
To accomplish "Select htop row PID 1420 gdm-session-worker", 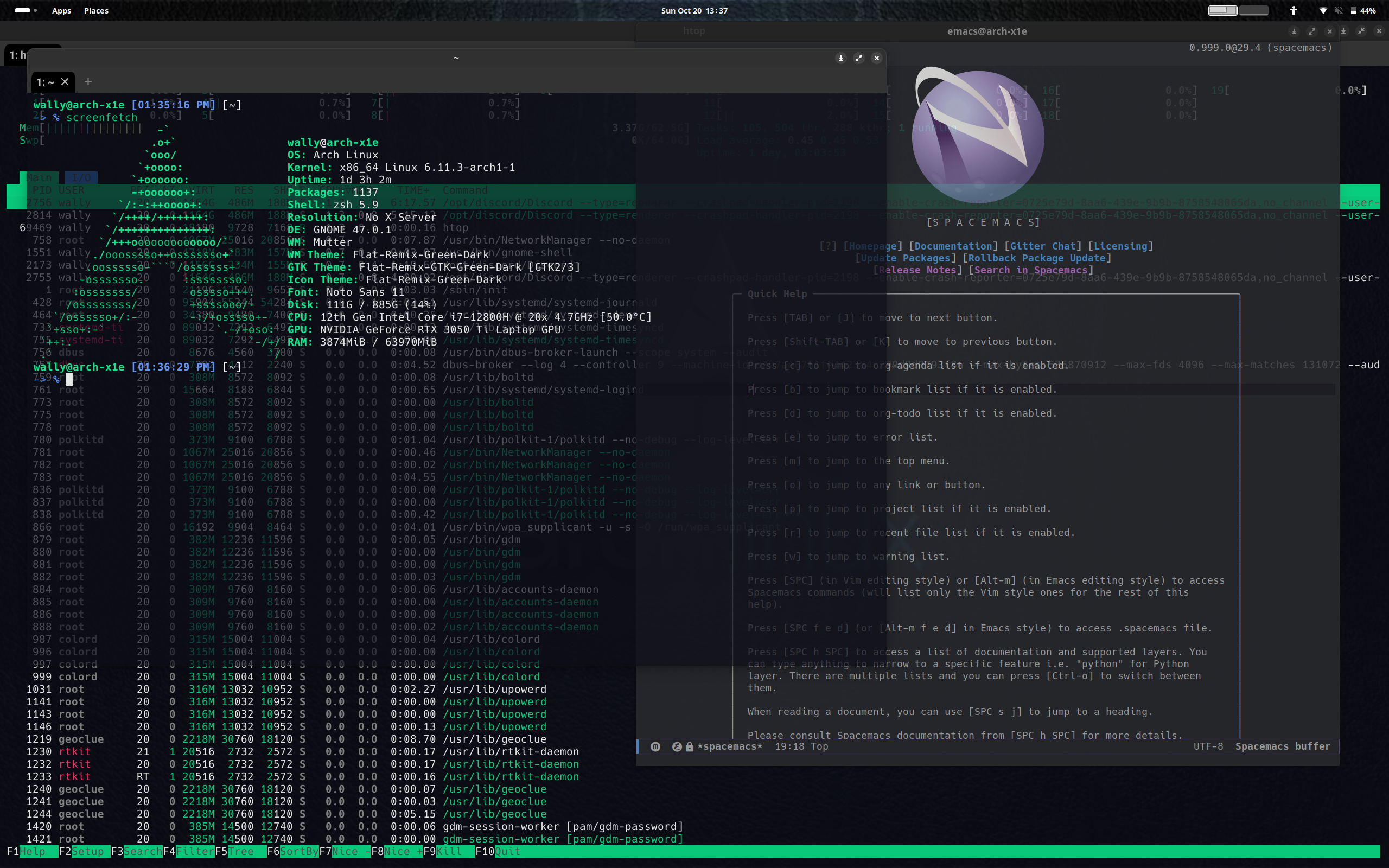I will [355, 826].
